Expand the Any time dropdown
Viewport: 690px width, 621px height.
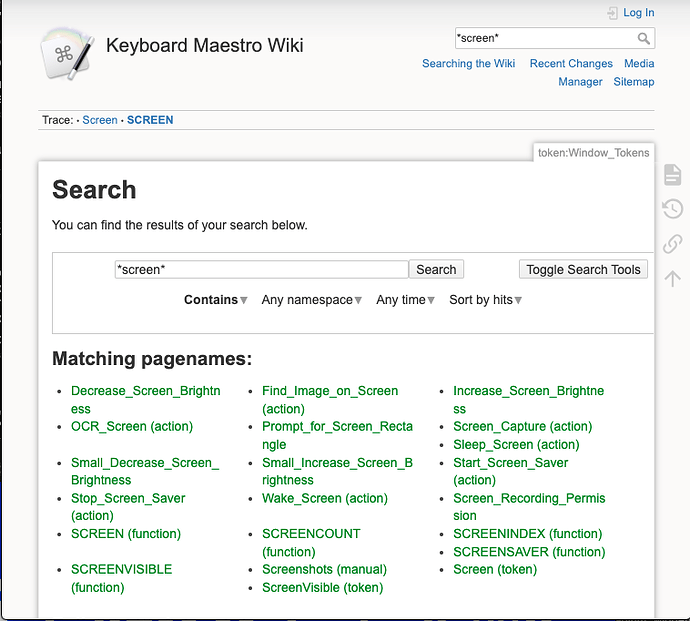(x=405, y=300)
